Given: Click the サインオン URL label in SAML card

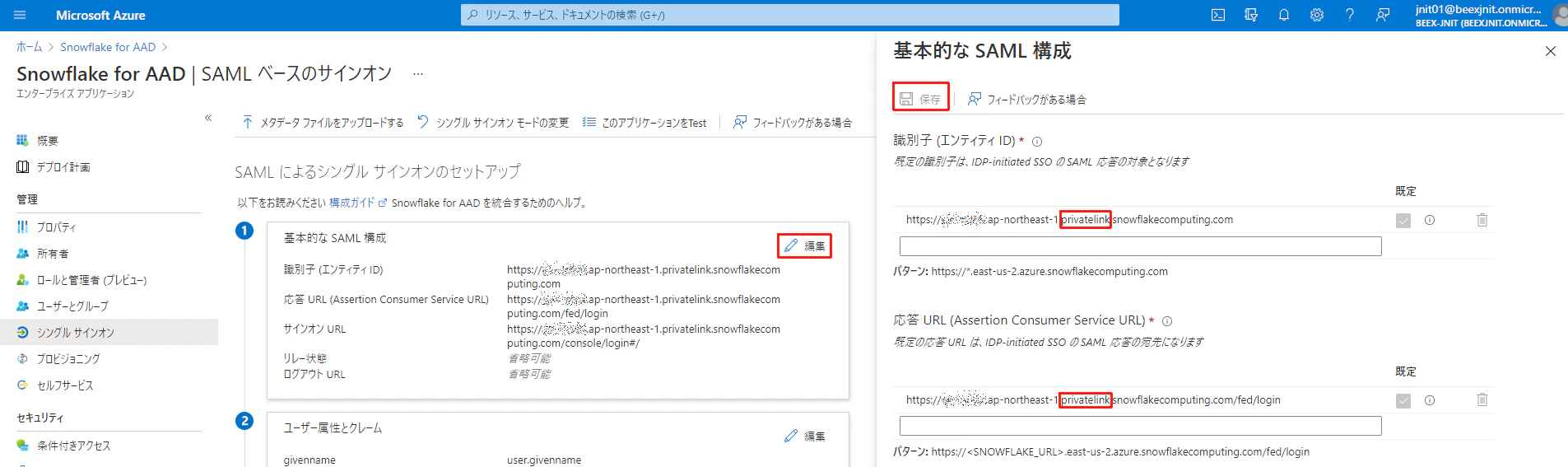Looking at the screenshot, I should (314, 329).
